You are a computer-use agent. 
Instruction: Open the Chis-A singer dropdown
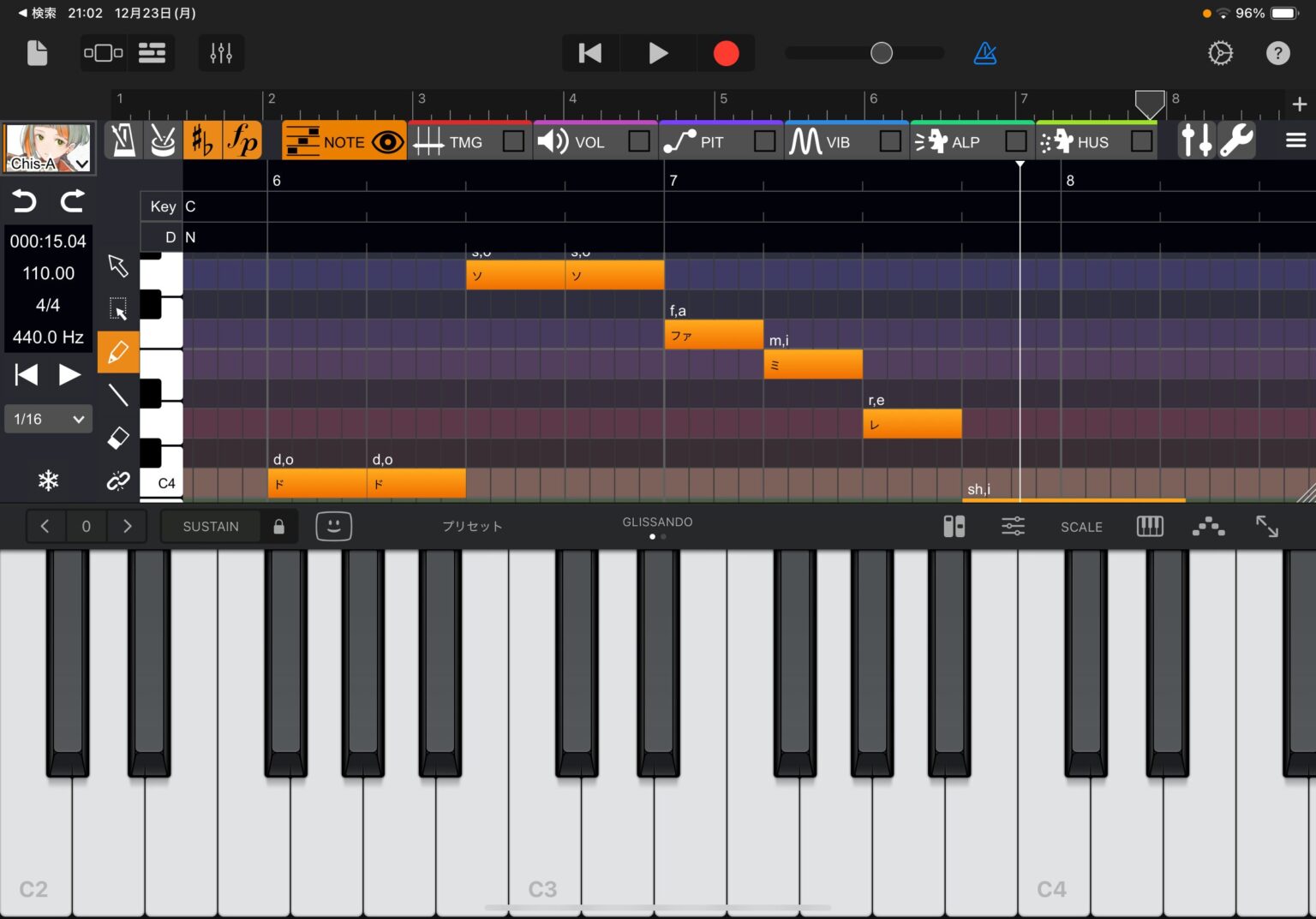click(81, 162)
